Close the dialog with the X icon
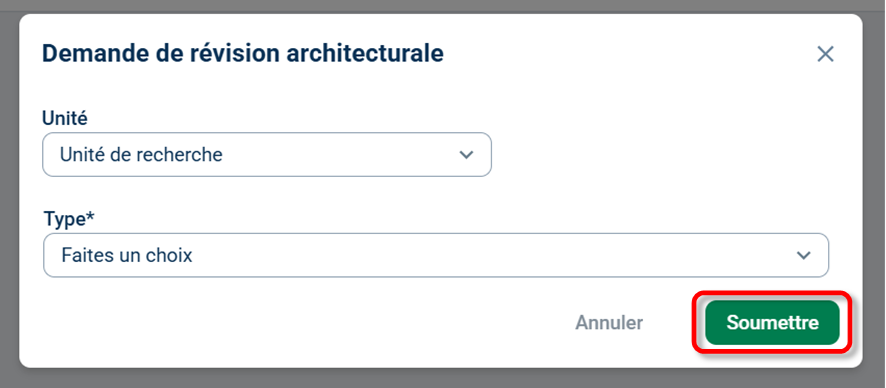 pyautogui.click(x=826, y=54)
